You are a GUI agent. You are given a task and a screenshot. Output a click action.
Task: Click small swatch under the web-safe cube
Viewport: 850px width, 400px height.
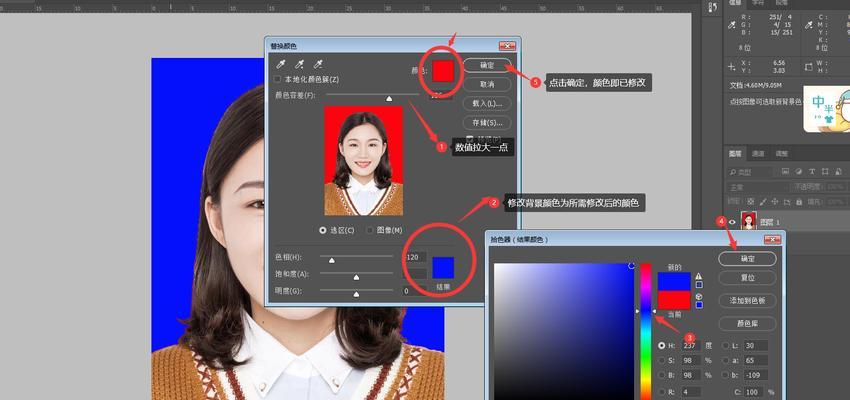click(699, 305)
